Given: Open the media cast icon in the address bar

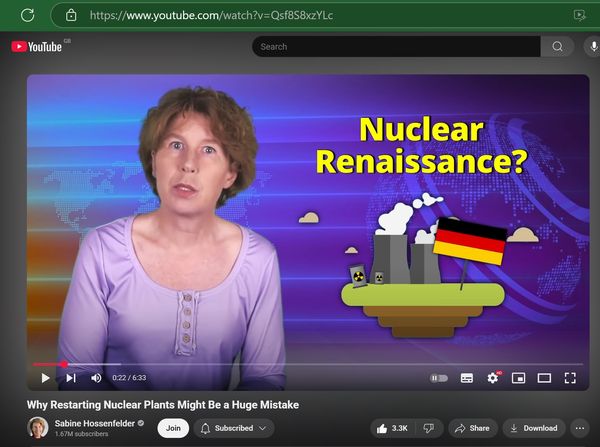Looking at the screenshot, I should (x=580, y=15).
